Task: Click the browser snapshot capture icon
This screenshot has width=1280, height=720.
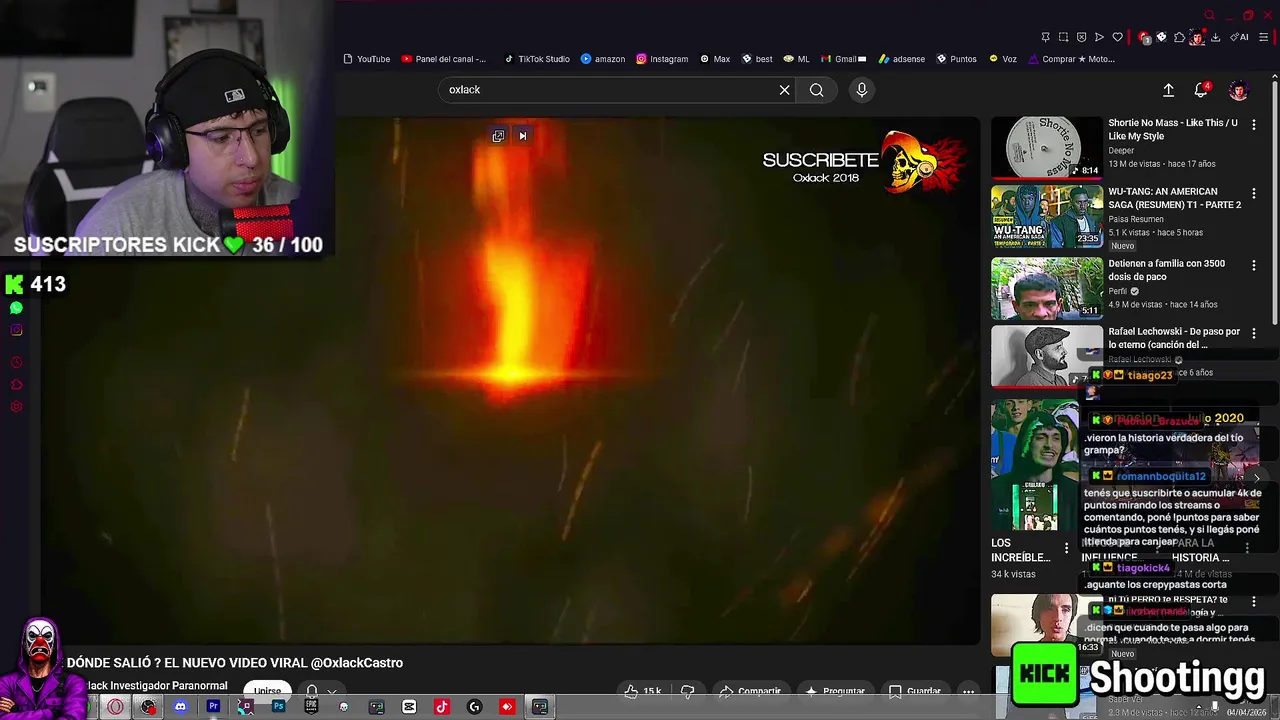Action: pyautogui.click(x=1063, y=37)
